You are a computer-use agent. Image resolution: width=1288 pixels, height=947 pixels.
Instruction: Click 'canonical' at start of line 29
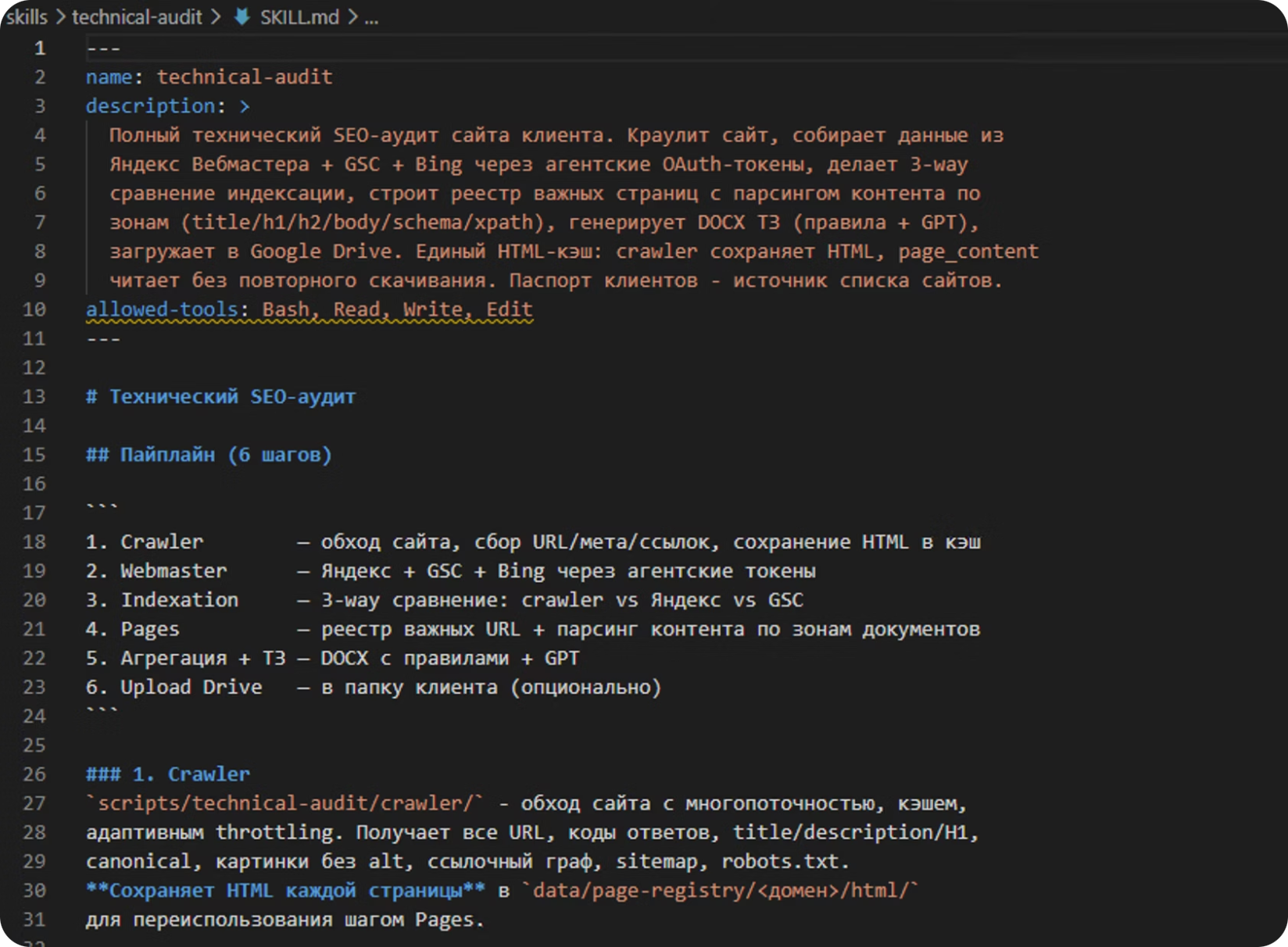[138, 861]
